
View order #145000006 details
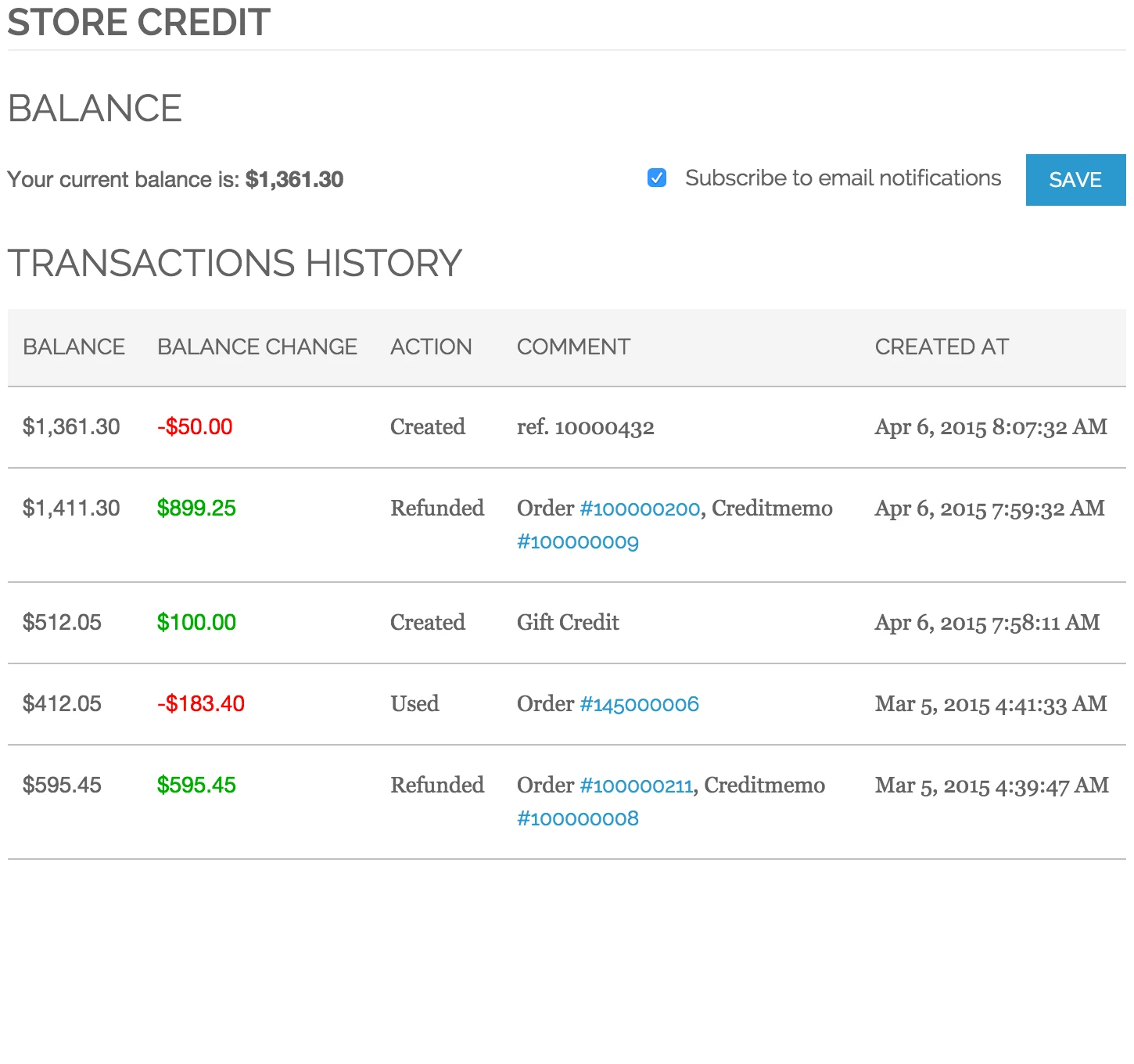pyautogui.click(x=639, y=704)
